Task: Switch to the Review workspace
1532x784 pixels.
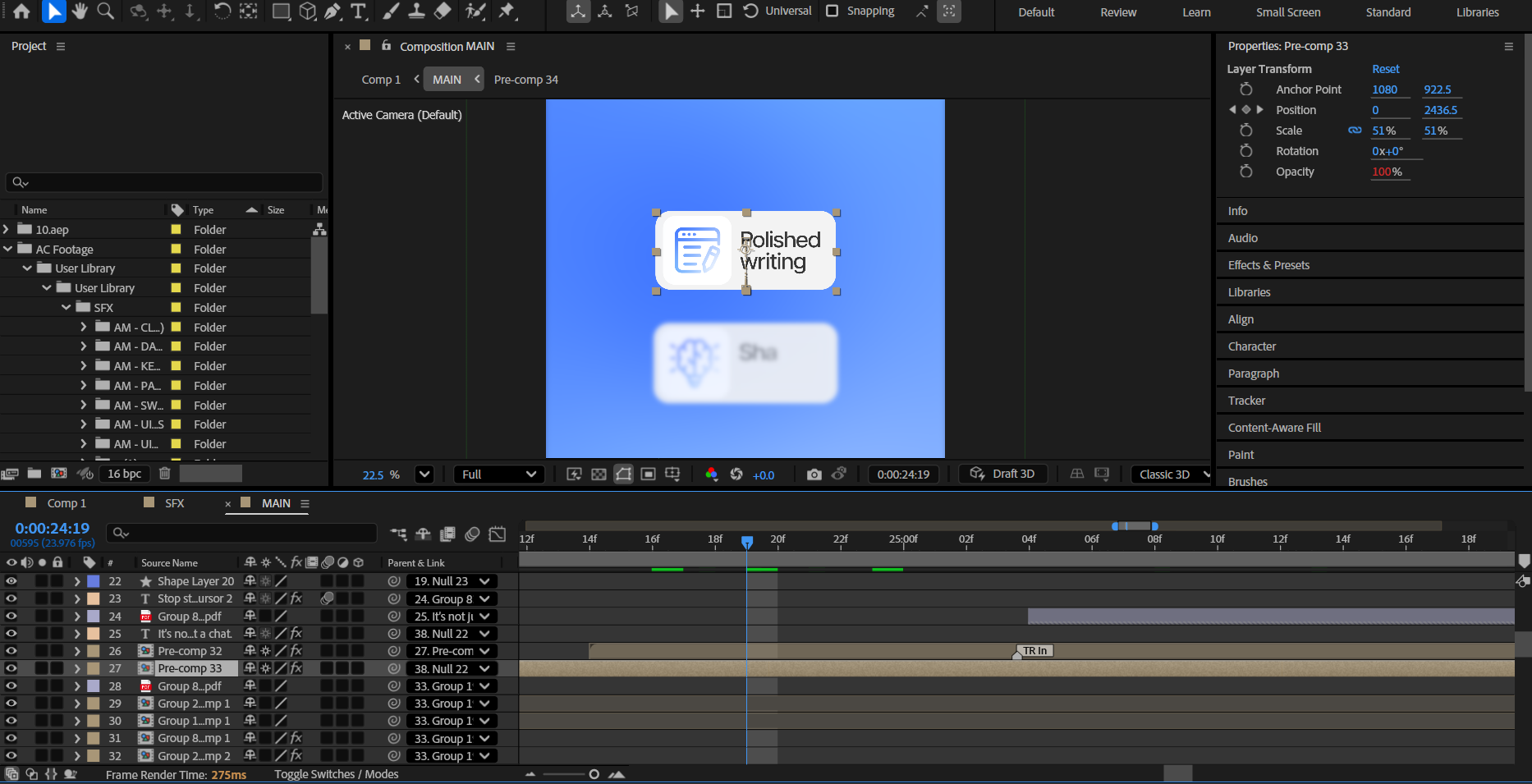Action: click(1118, 12)
